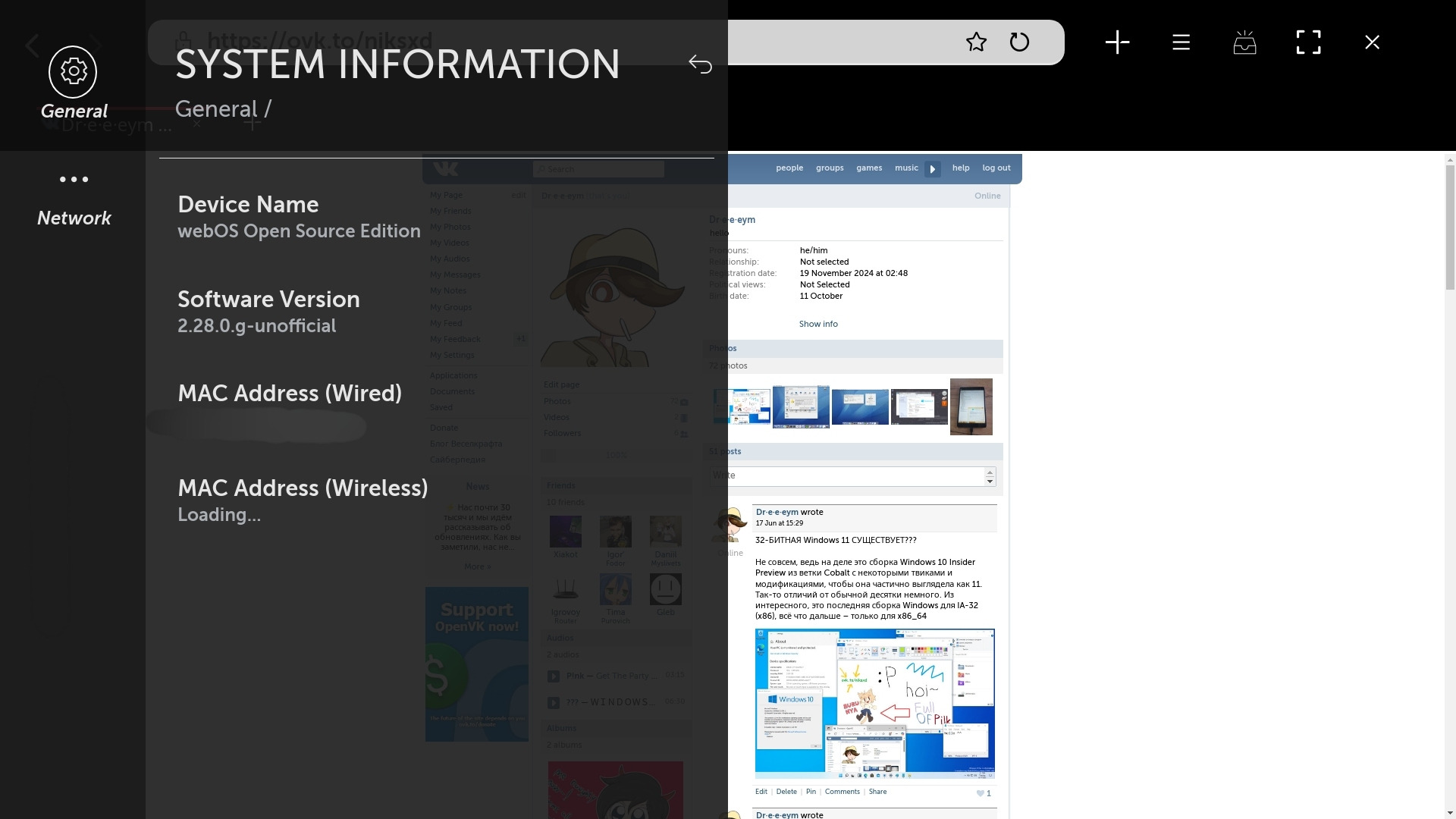Expand profile with Show info
1456x819 pixels.
817,324
